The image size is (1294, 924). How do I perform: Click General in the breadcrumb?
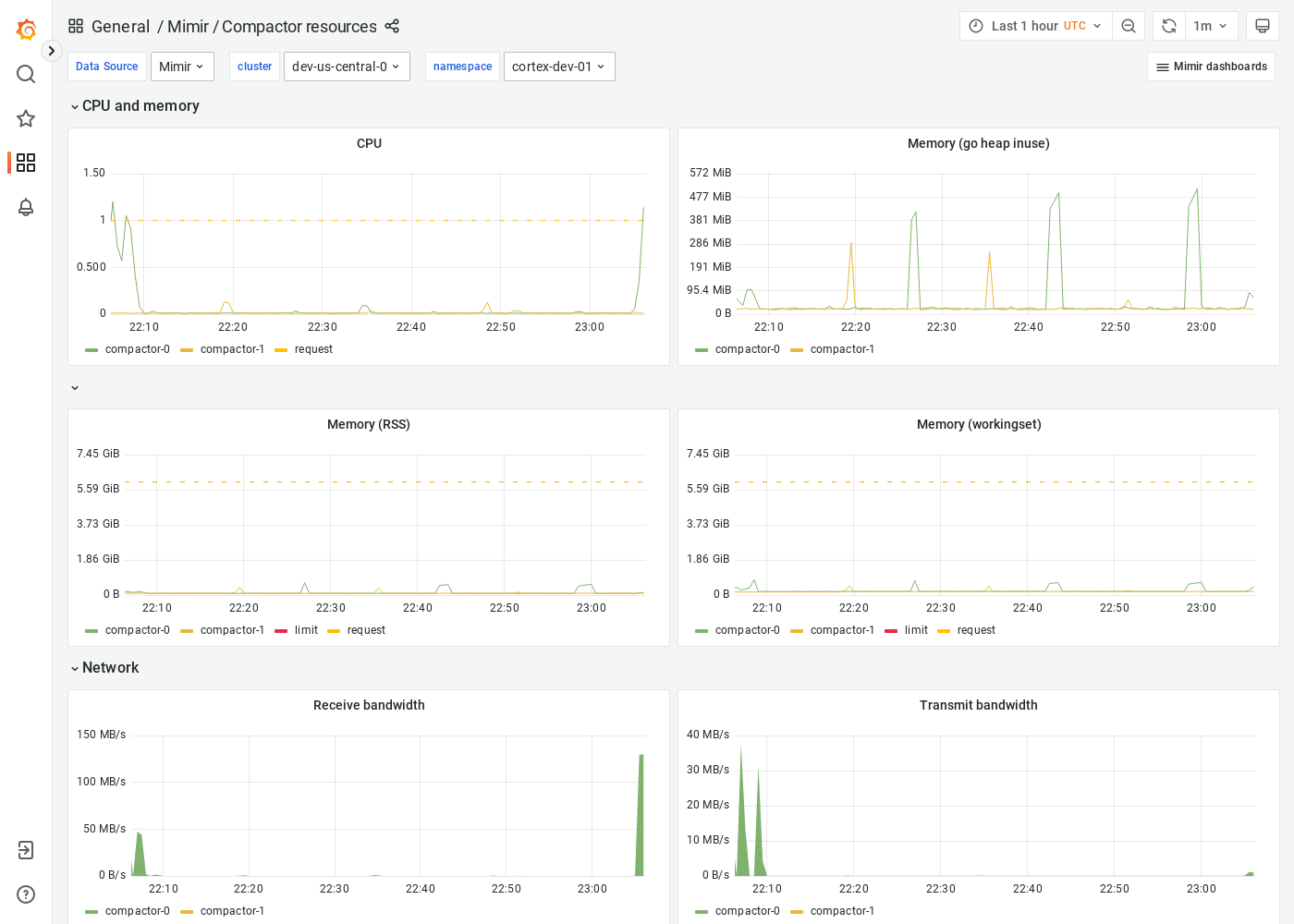coord(121,27)
